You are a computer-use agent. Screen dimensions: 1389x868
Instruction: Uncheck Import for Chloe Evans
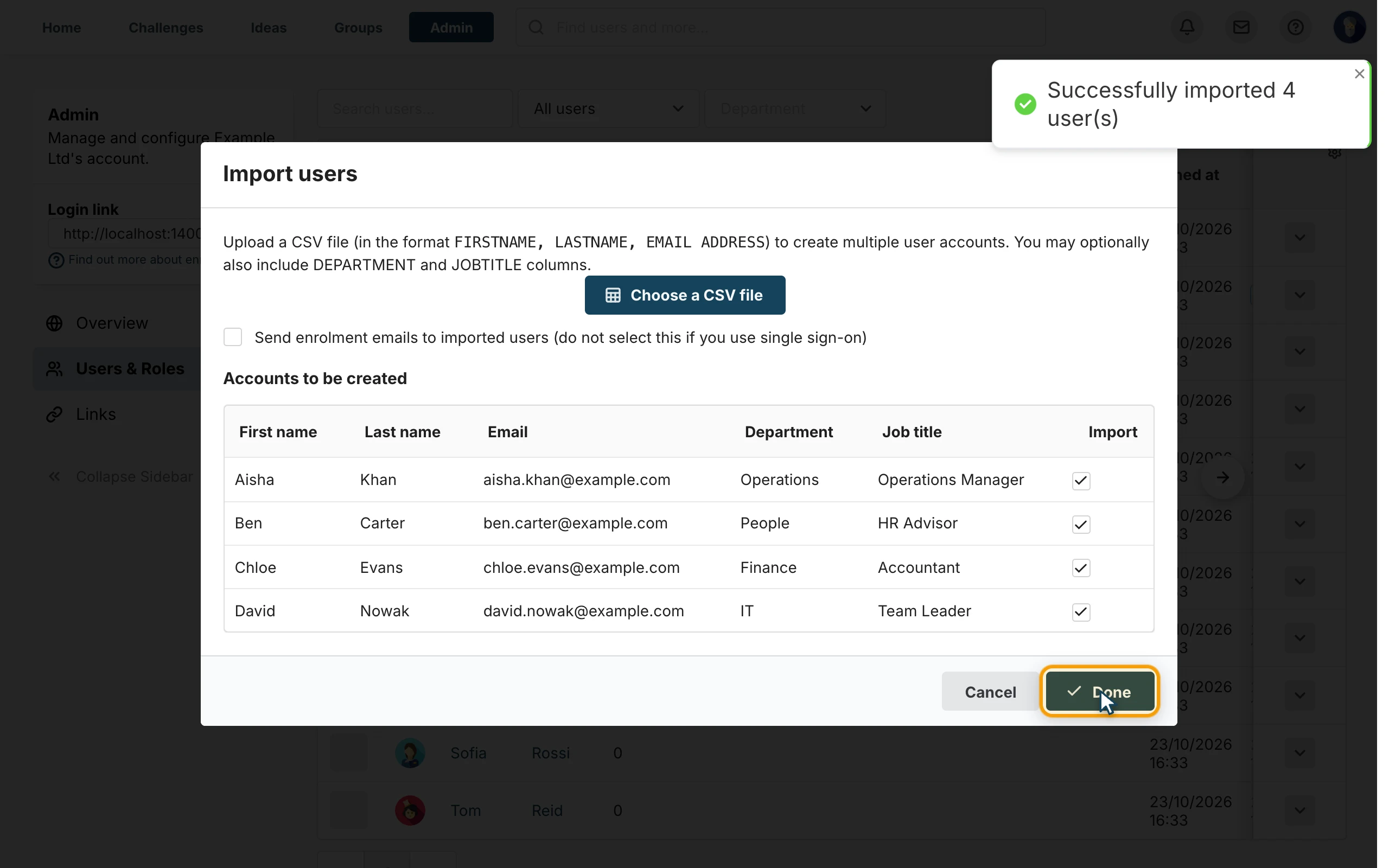tap(1081, 568)
